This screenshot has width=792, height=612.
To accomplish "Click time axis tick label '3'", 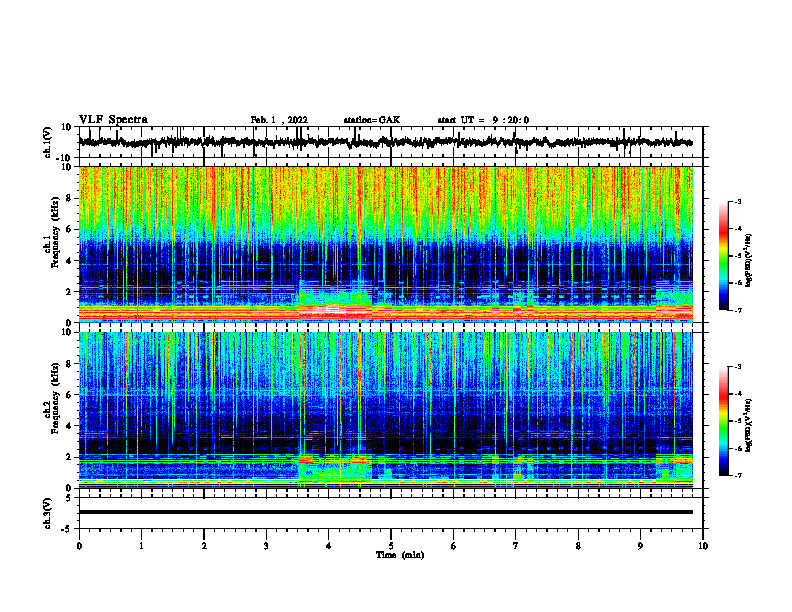I will [266, 546].
